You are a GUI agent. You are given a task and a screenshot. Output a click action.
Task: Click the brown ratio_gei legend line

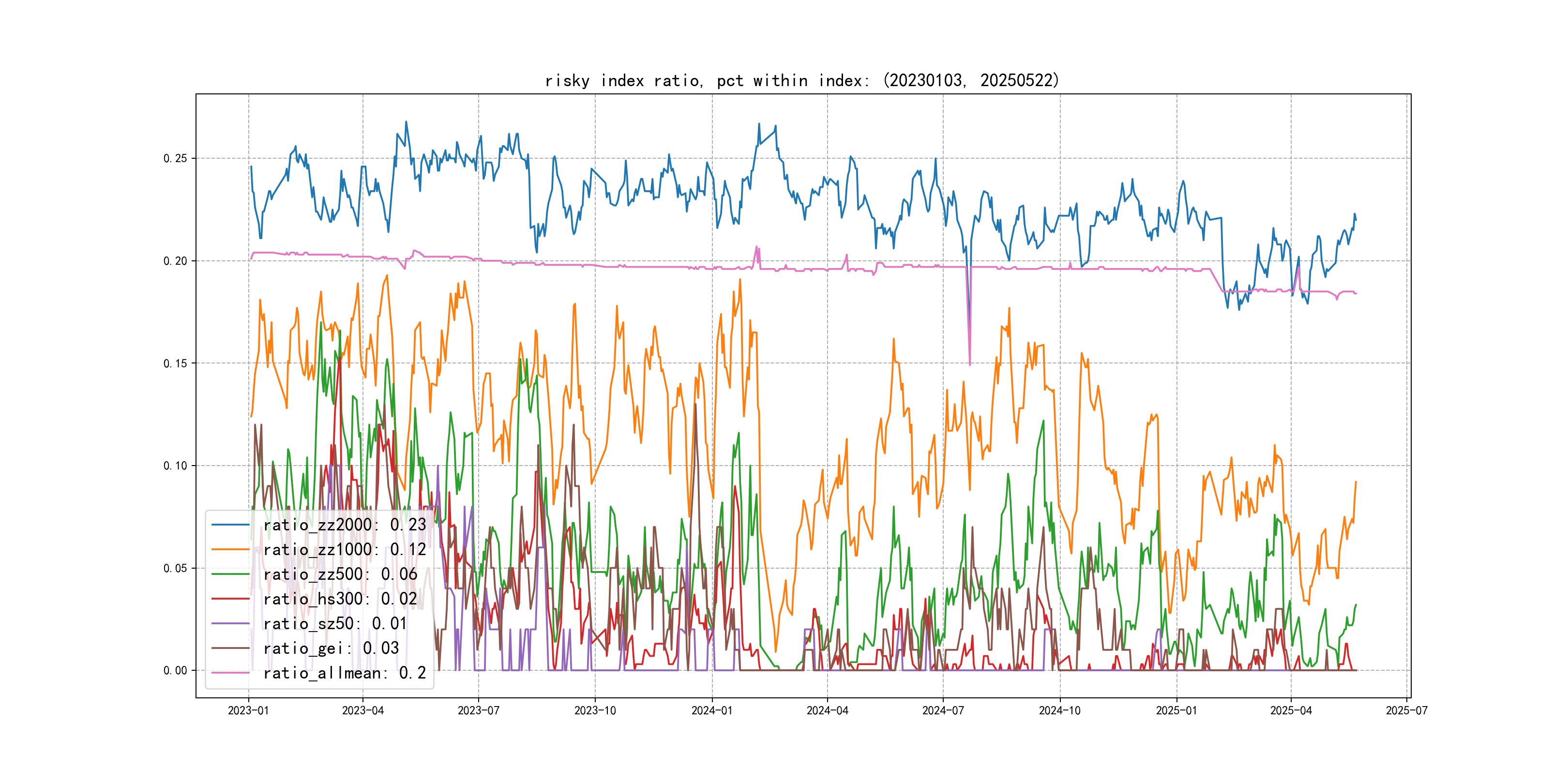pyautogui.click(x=230, y=648)
